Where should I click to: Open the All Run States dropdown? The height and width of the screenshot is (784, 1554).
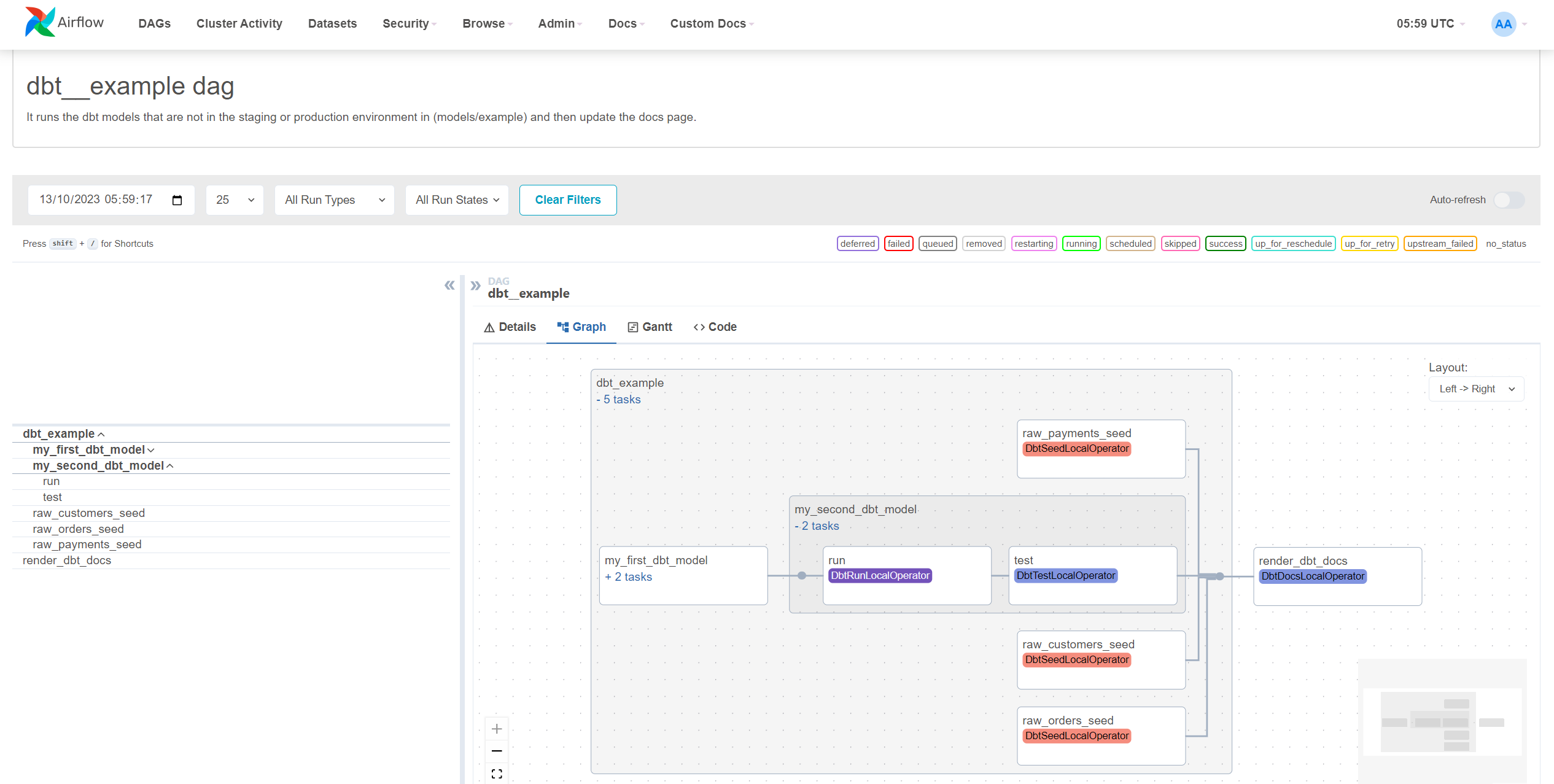point(457,200)
